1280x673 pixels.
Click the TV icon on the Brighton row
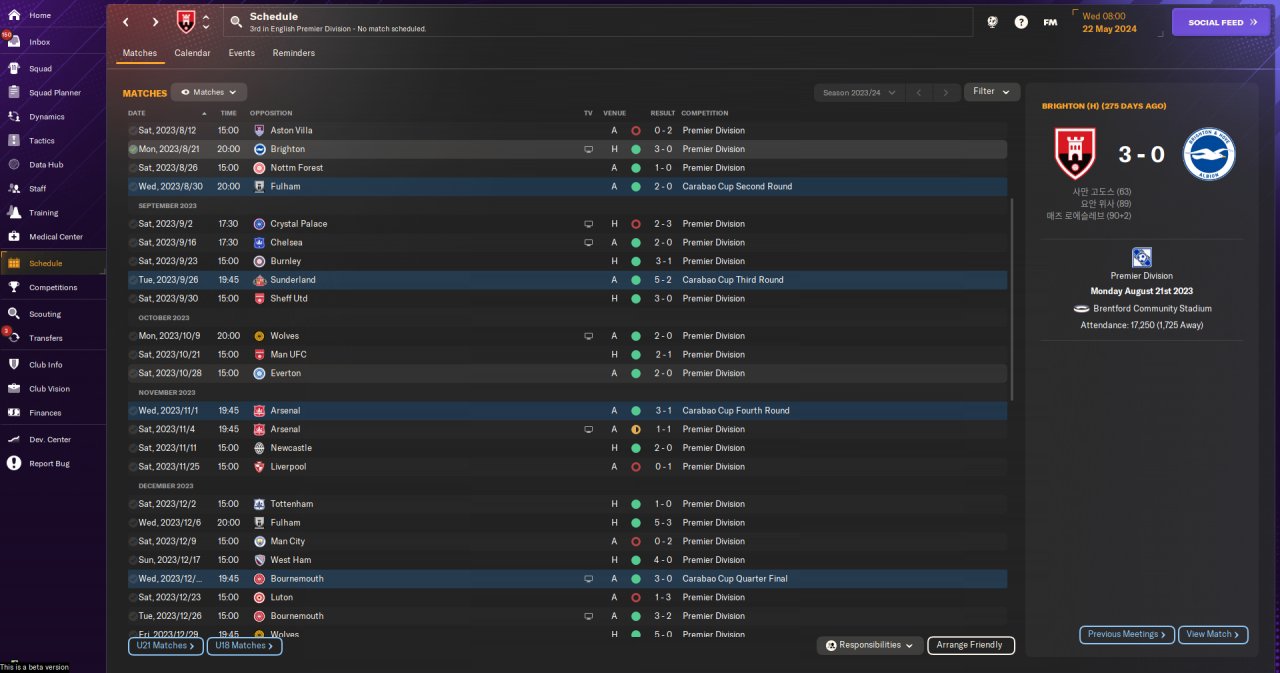click(x=588, y=149)
